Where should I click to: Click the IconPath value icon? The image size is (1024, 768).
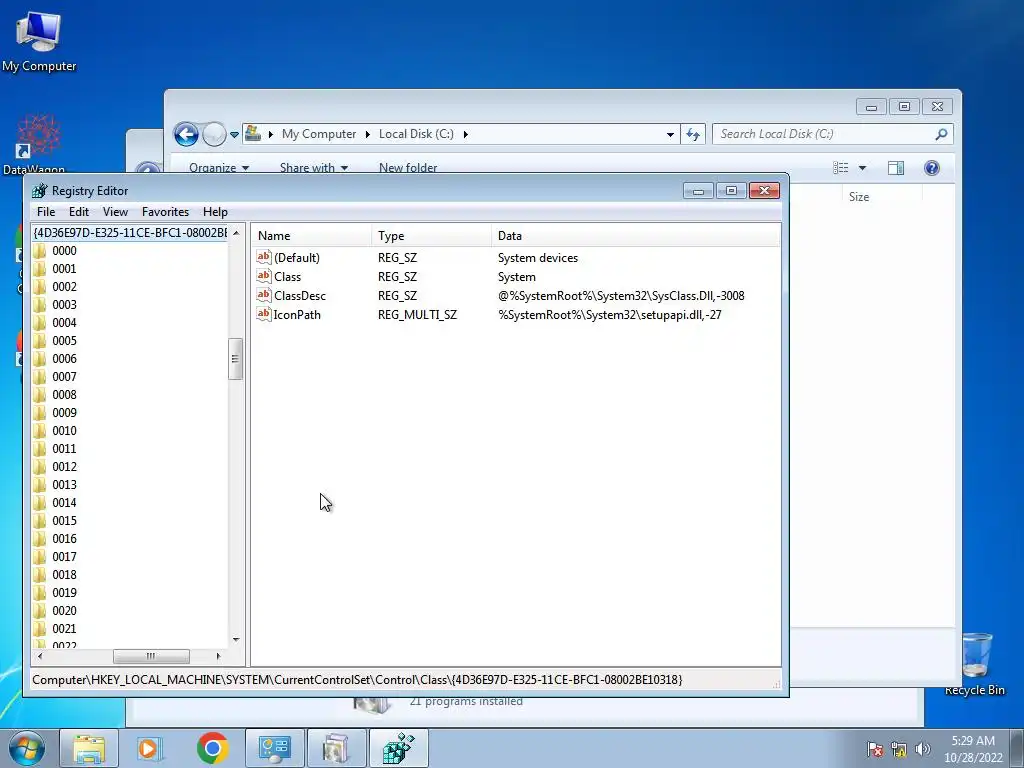263,314
